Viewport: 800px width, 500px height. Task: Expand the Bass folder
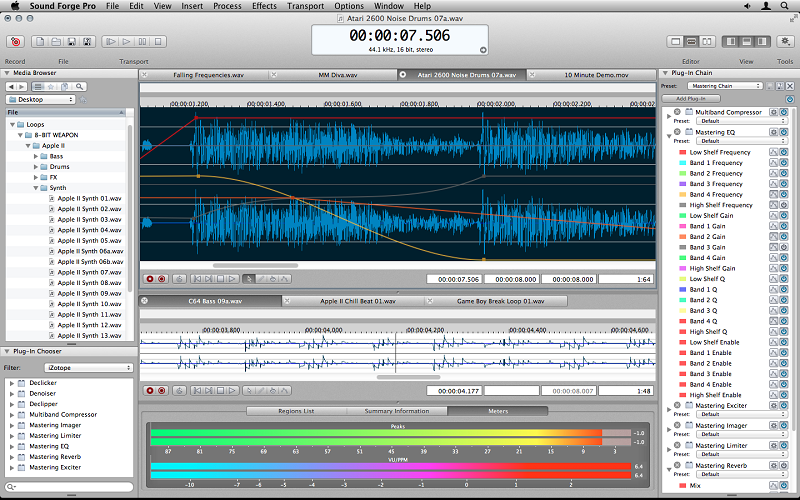pyautogui.click(x=36, y=156)
